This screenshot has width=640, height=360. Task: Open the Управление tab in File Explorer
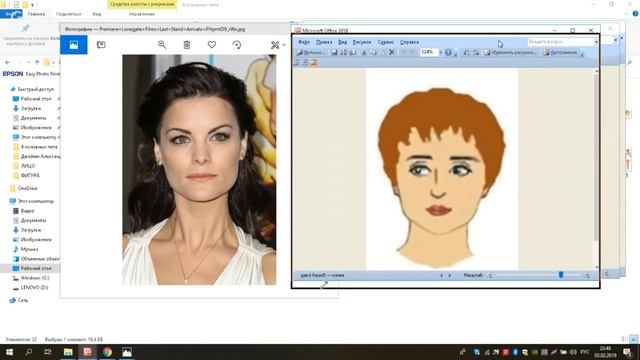142,14
